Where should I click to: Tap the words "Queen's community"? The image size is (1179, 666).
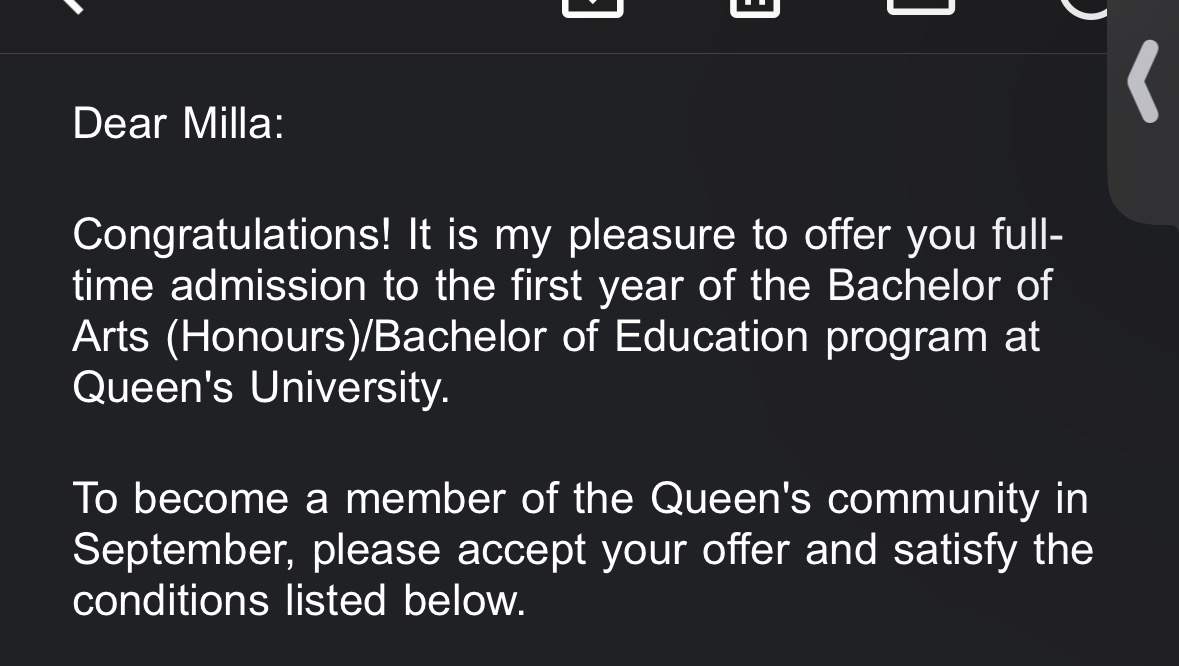[845, 500]
